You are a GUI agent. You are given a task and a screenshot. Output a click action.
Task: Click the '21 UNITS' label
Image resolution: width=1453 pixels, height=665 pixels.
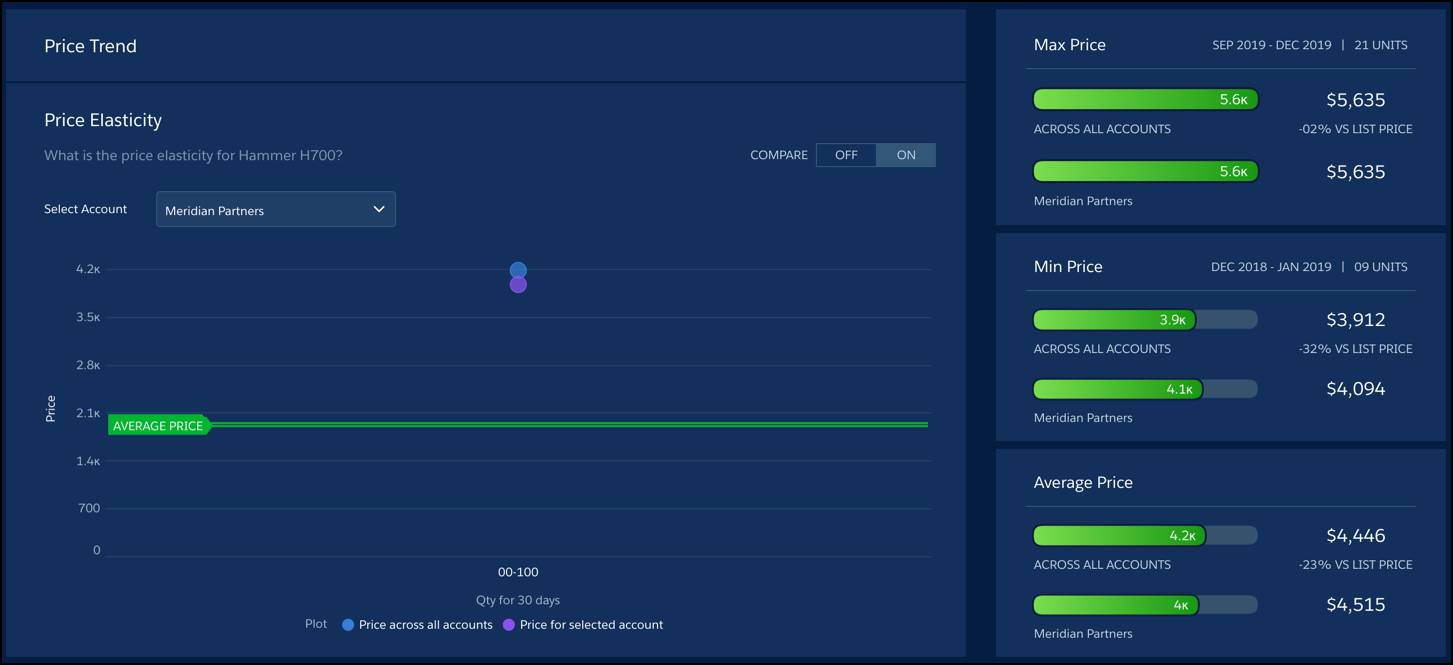pyautogui.click(x=1381, y=45)
